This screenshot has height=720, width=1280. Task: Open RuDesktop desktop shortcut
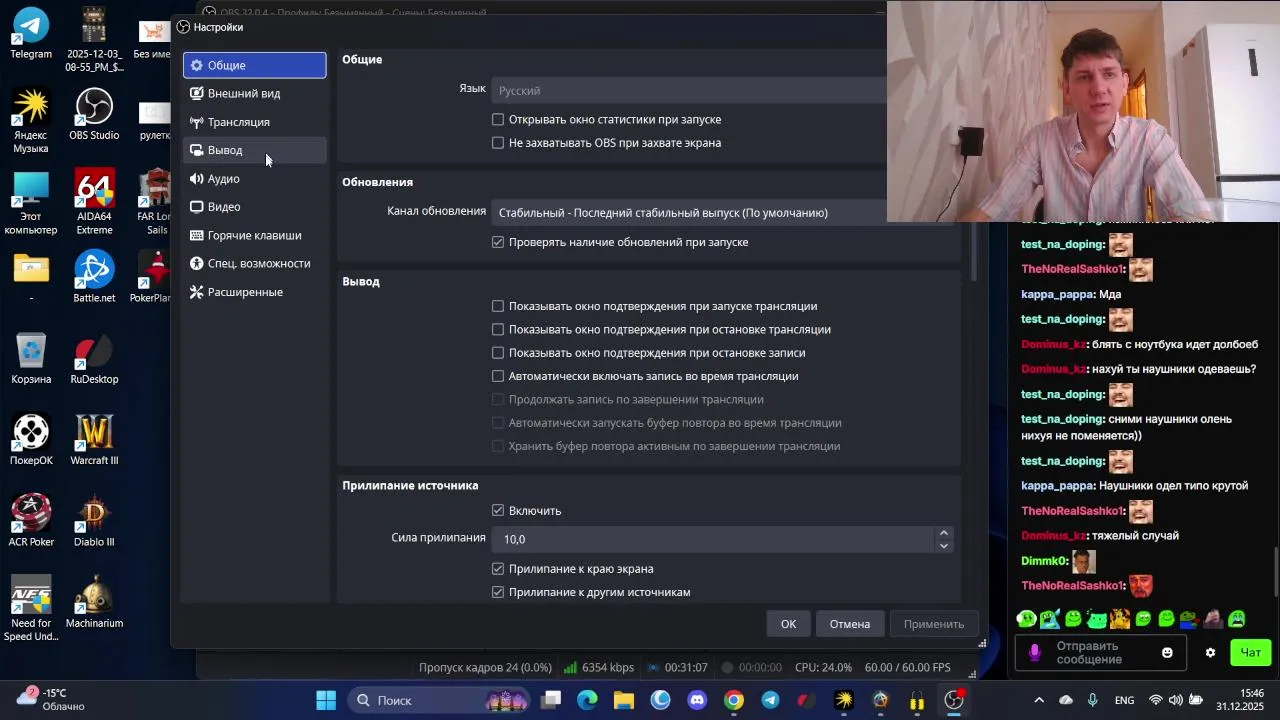(x=94, y=358)
